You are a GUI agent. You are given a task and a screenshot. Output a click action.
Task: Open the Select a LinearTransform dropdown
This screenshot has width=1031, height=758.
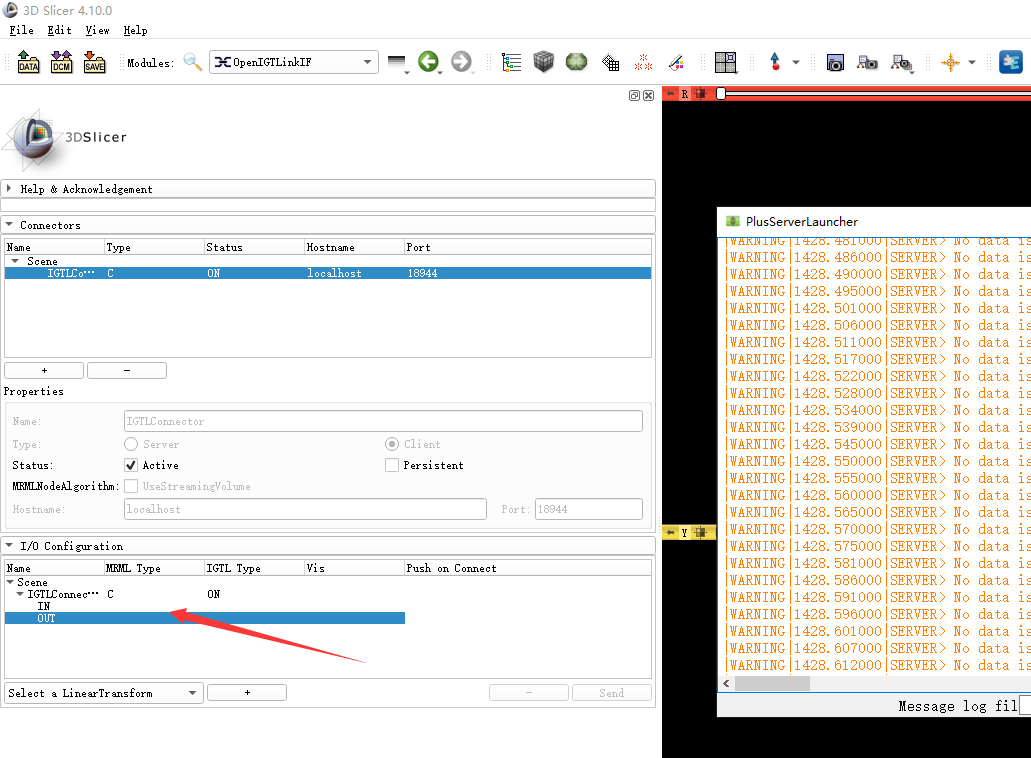coord(103,692)
